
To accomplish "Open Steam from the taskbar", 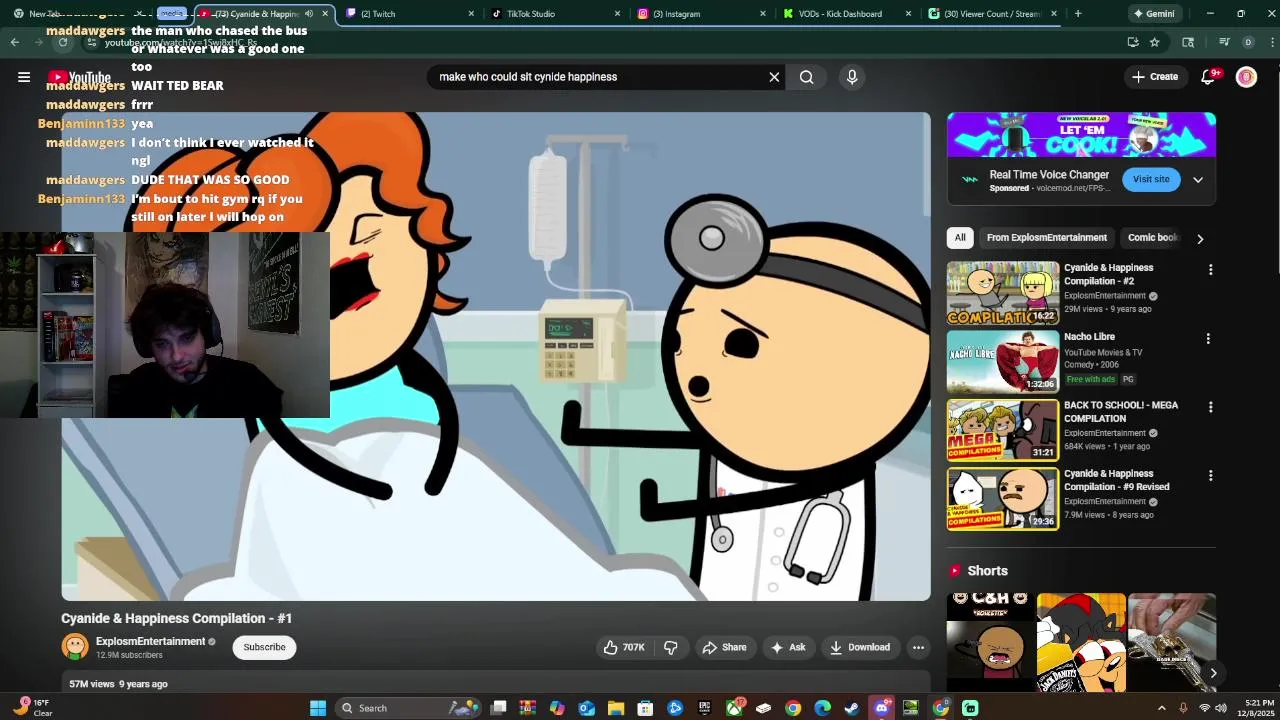I will [x=851, y=708].
